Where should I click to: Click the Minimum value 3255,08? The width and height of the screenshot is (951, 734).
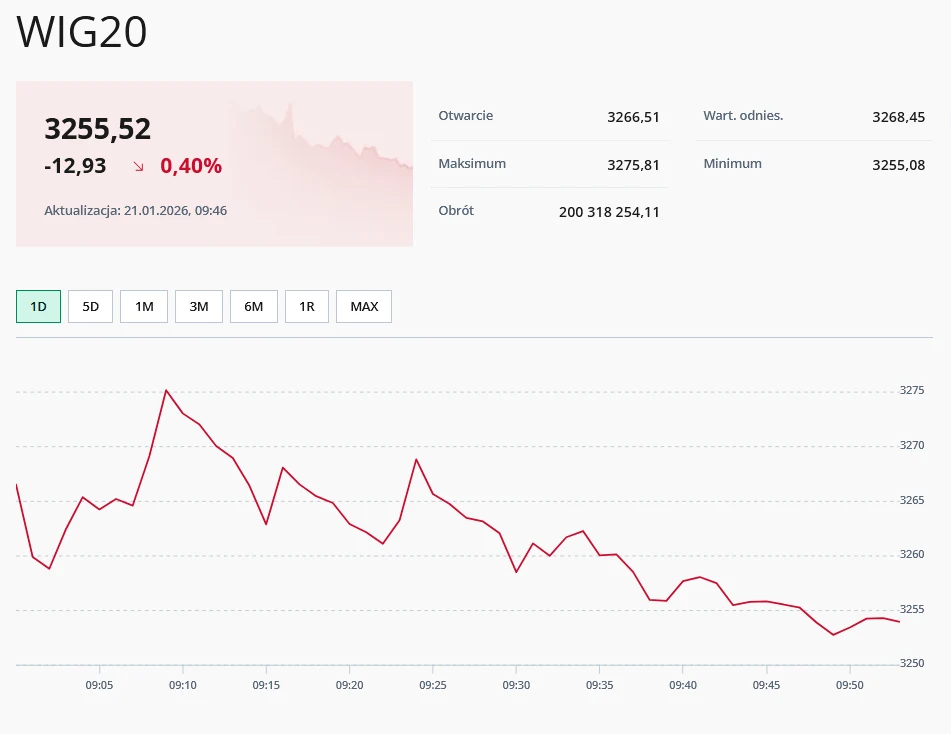pyautogui.click(x=898, y=164)
